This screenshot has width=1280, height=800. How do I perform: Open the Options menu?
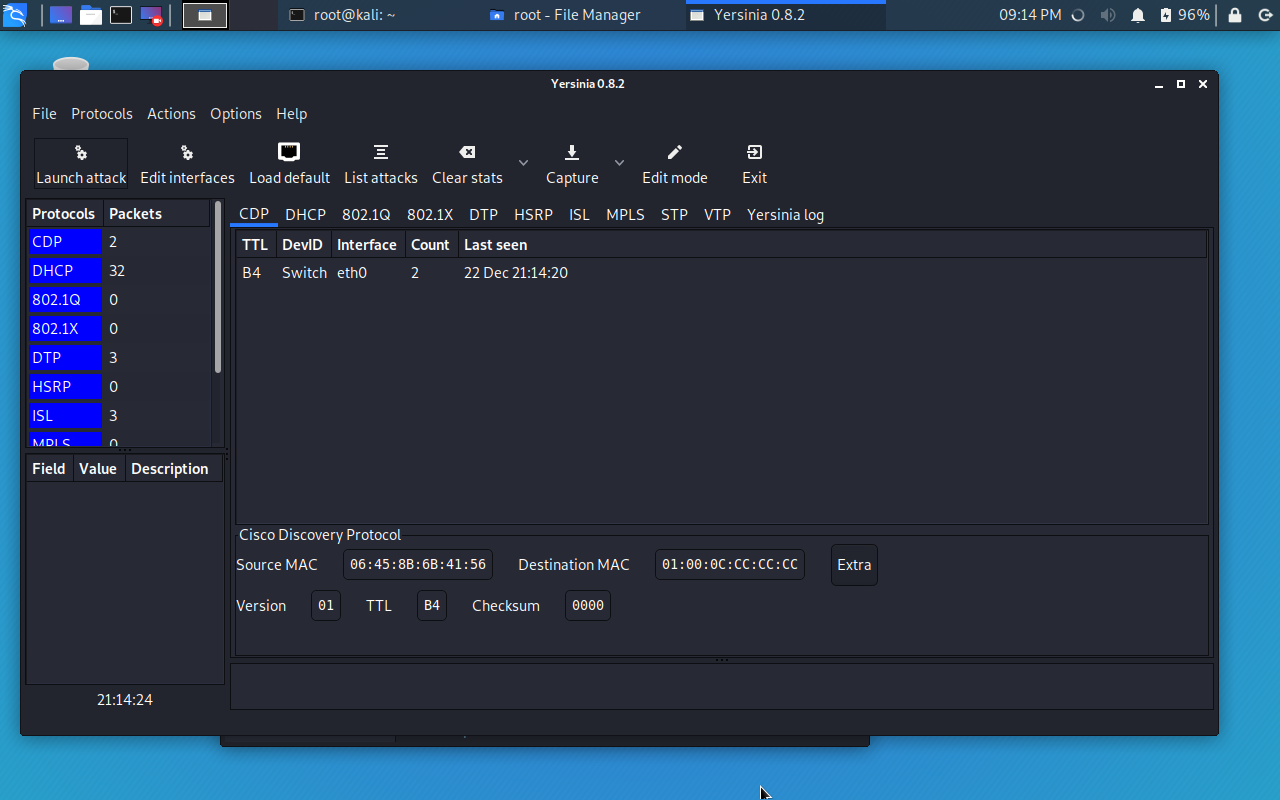pos(236,114)
